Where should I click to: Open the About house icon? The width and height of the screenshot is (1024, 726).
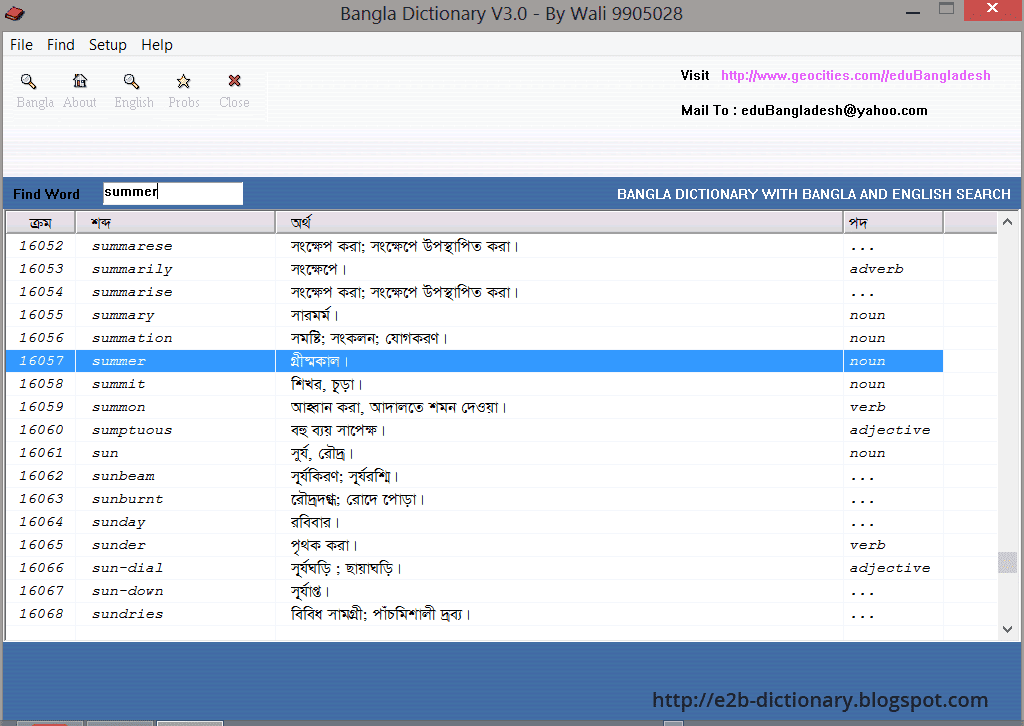[x=80, y=81]
